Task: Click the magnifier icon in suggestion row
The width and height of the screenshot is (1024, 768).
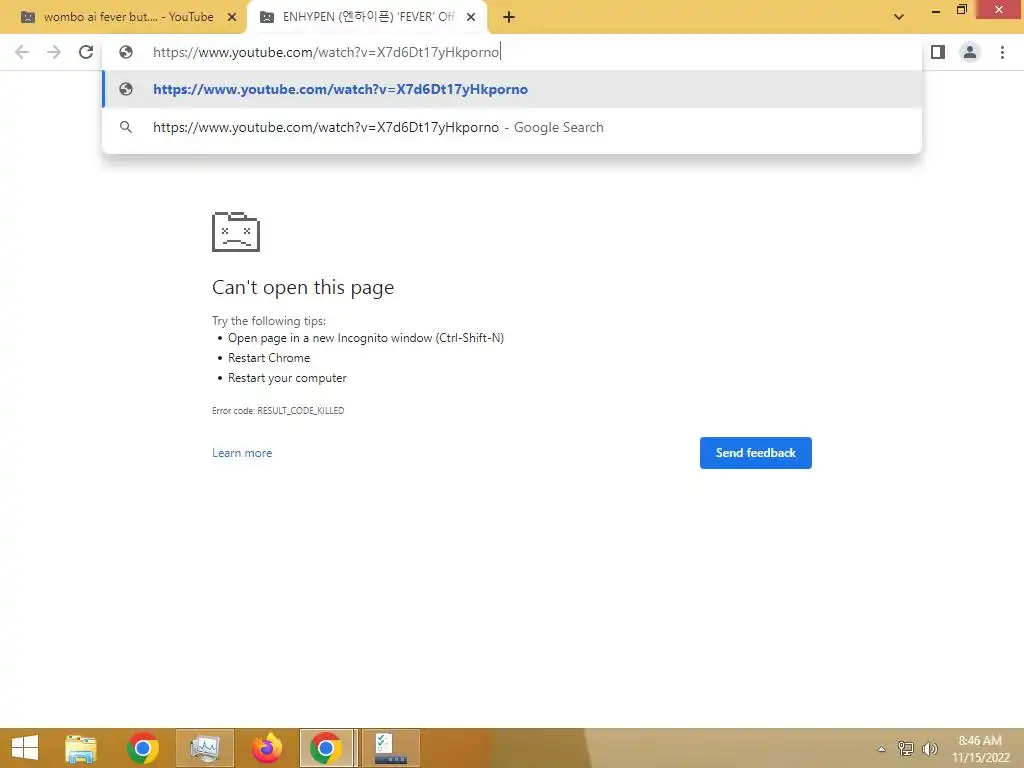Action: point(126,127)
